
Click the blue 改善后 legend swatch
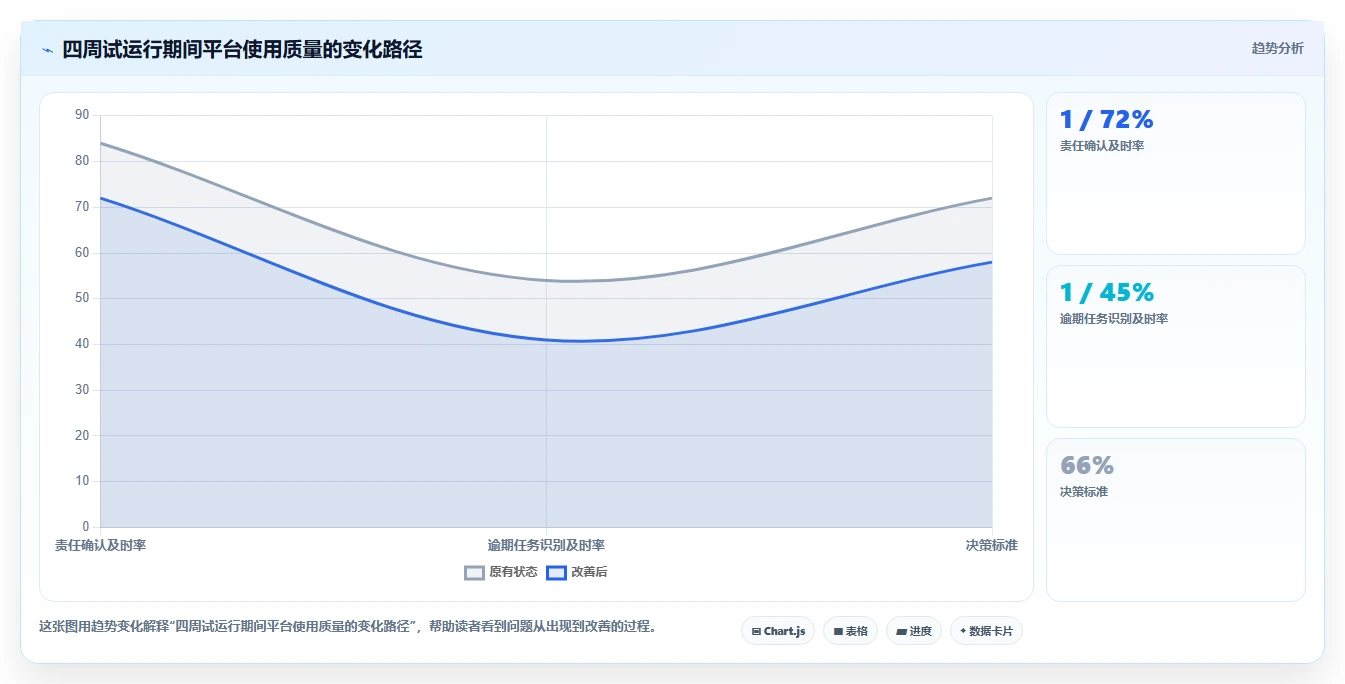556,572
